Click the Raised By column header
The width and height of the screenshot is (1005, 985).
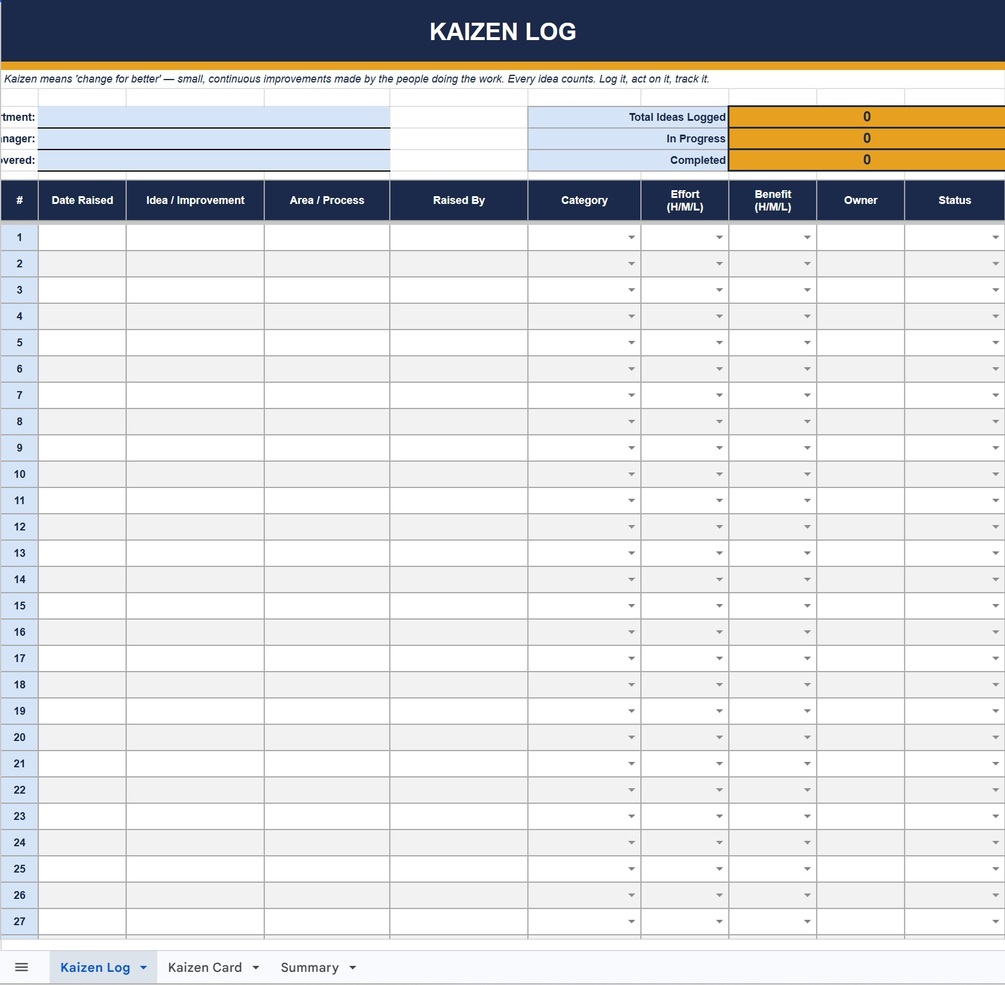pyautogui.click(x=459, y=201)
